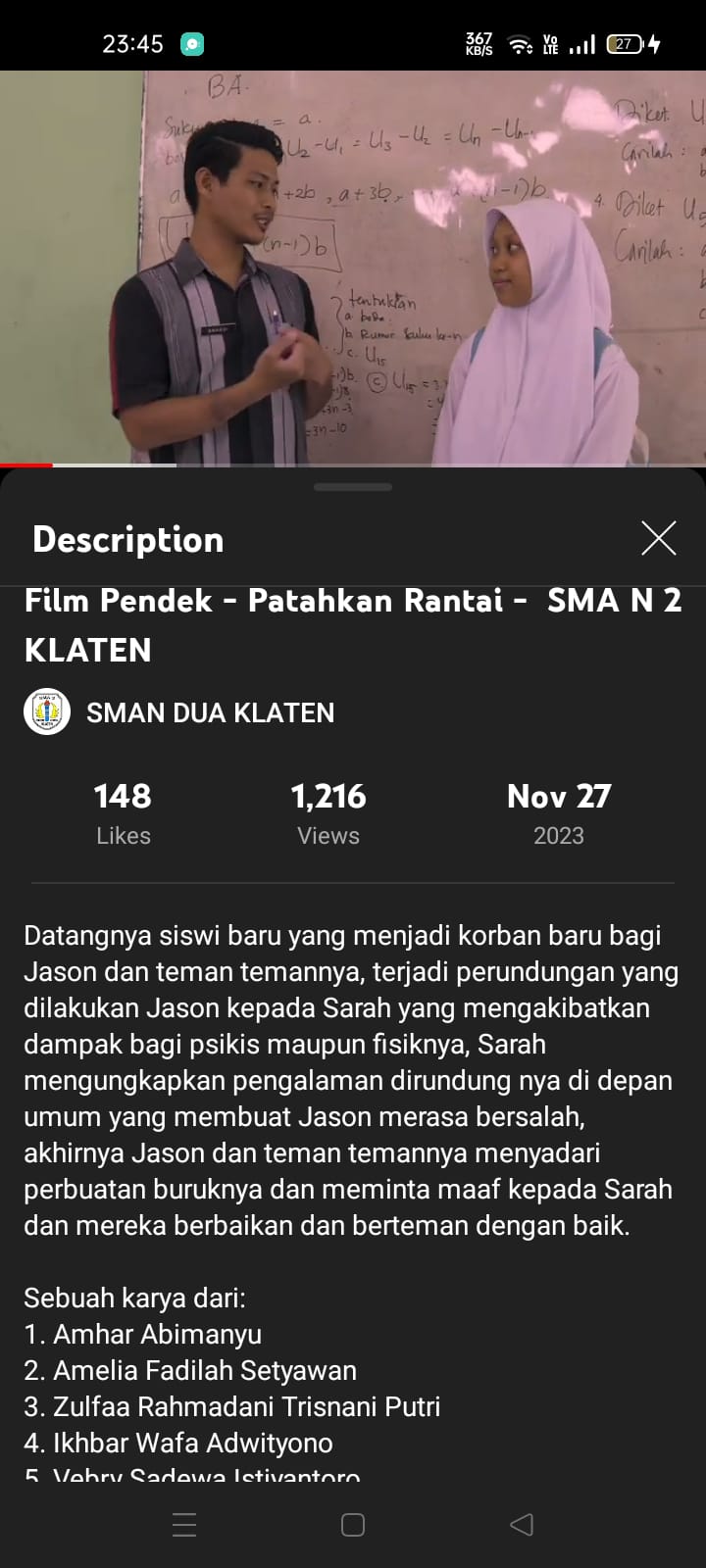
Task: Close the Description panel
Action: [658, 538]
